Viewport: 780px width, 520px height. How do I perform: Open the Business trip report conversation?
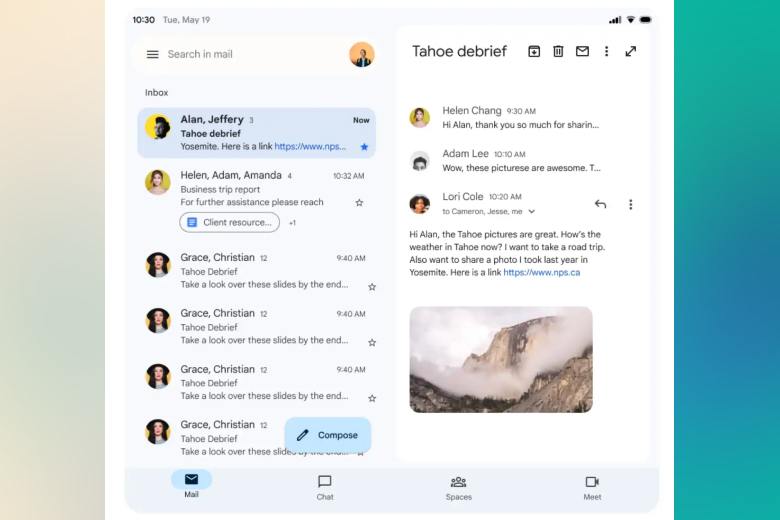click(256, 203)
